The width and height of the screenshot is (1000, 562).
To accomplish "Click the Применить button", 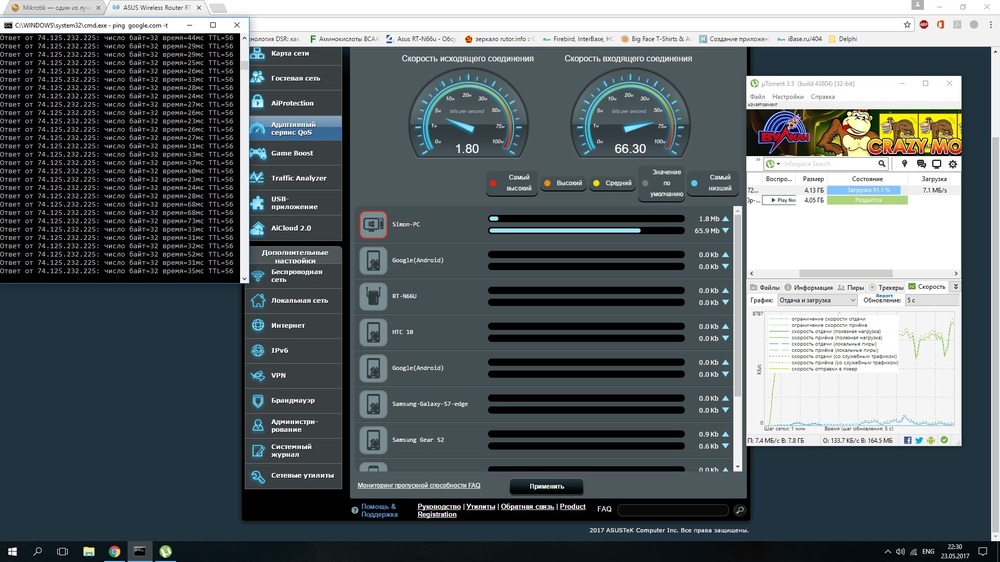I will [547, 486].
